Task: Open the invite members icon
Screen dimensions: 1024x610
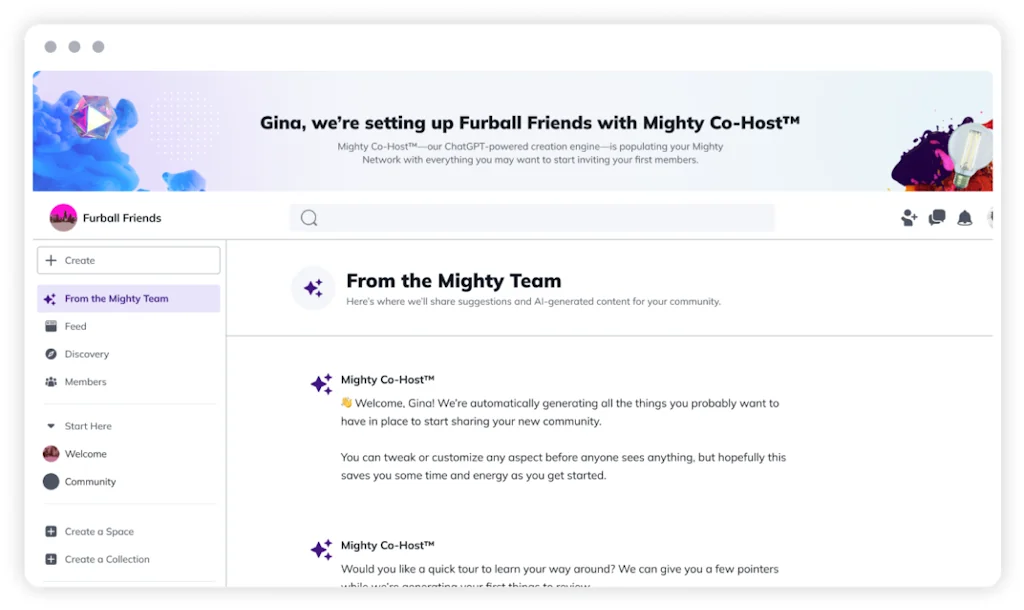Action: (x=908, y=217)
